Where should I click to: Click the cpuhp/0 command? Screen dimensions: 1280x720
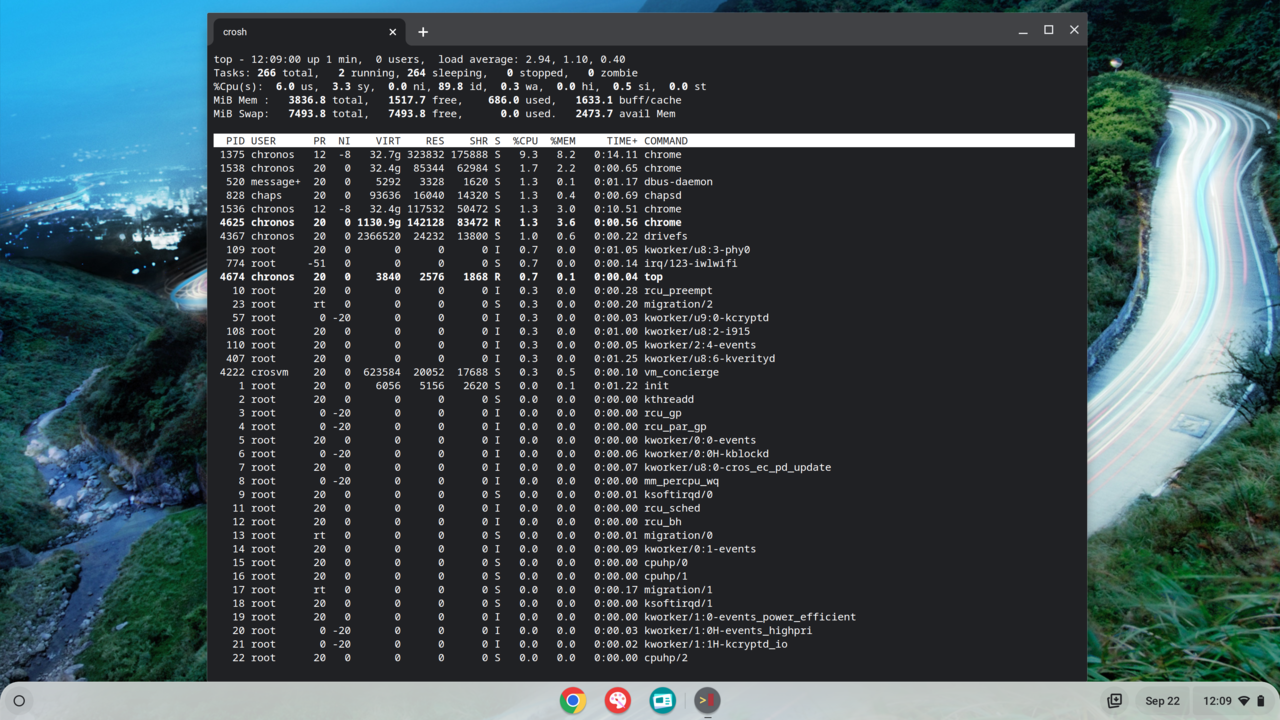(x=666, y=562)
